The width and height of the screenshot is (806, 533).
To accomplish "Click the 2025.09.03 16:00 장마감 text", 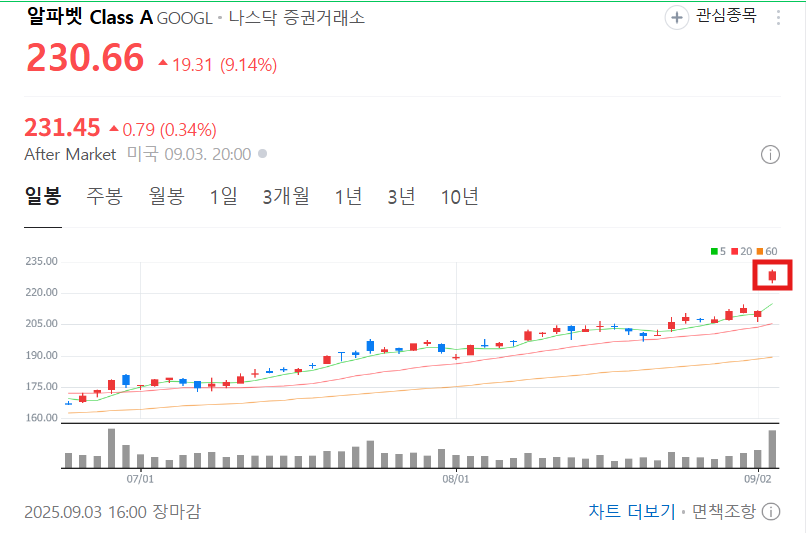I will pyautogui.click(x=113, y=512).
